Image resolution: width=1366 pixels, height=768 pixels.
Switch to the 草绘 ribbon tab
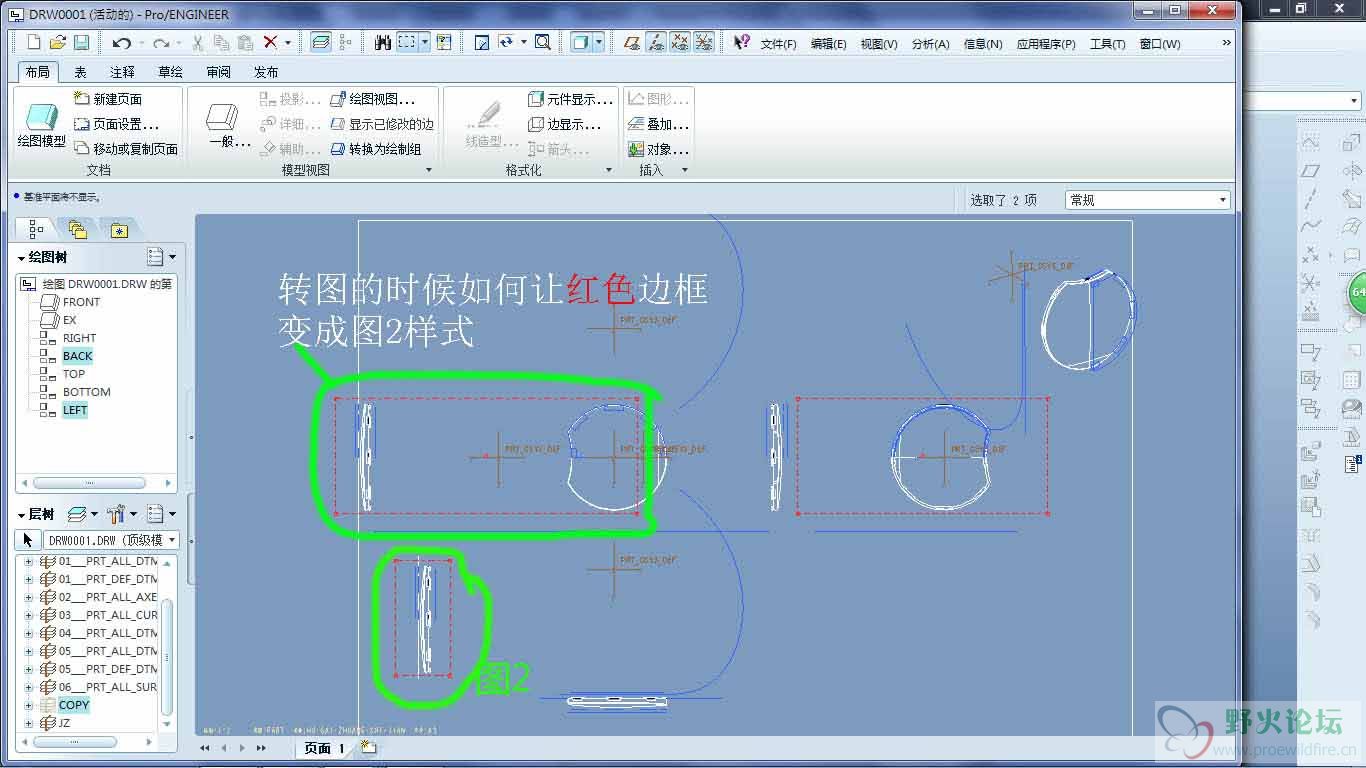(x=170, y=72)
